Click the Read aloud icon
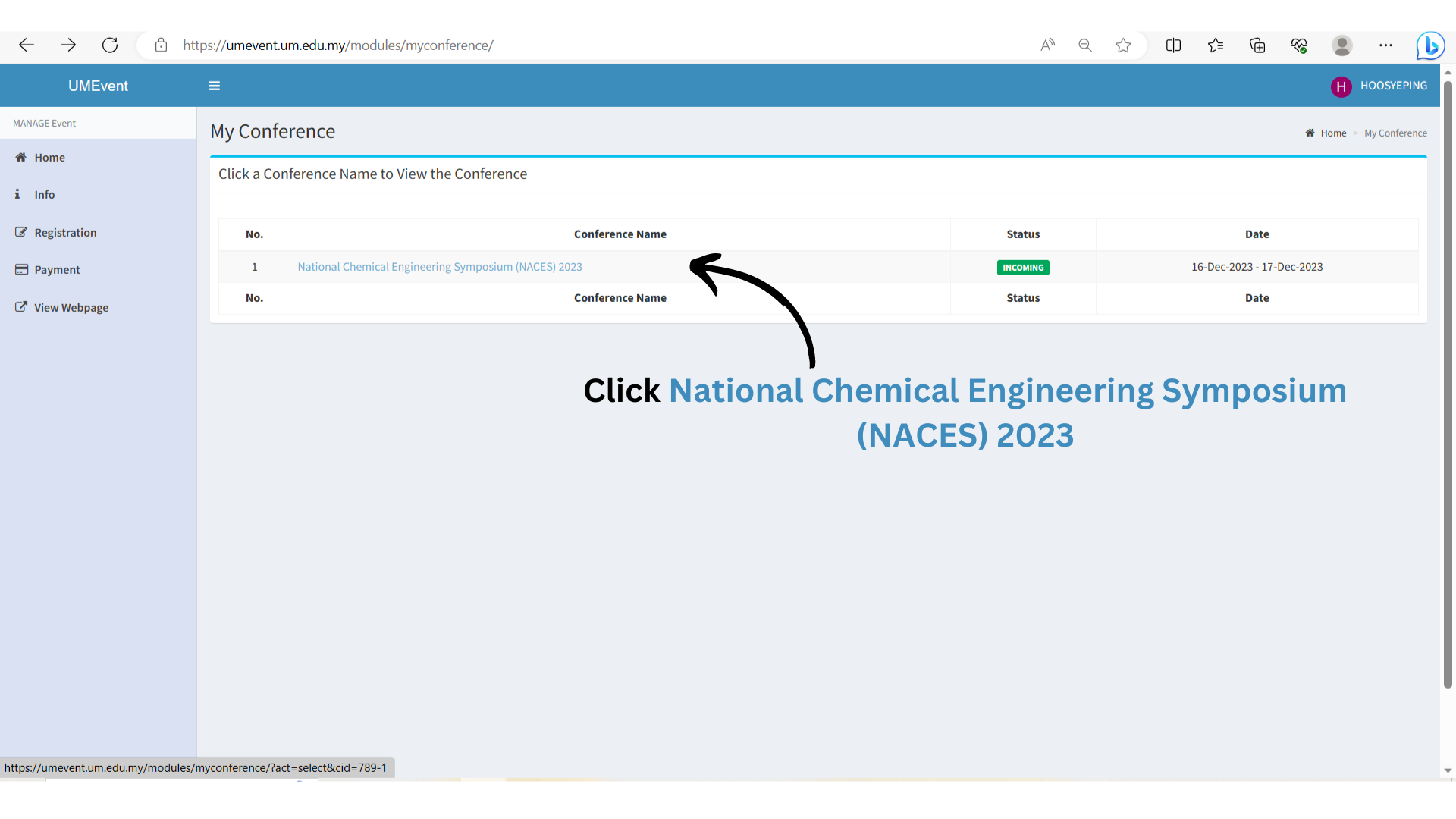Viewport: 1456px width, 819px height. [1047, 45]
